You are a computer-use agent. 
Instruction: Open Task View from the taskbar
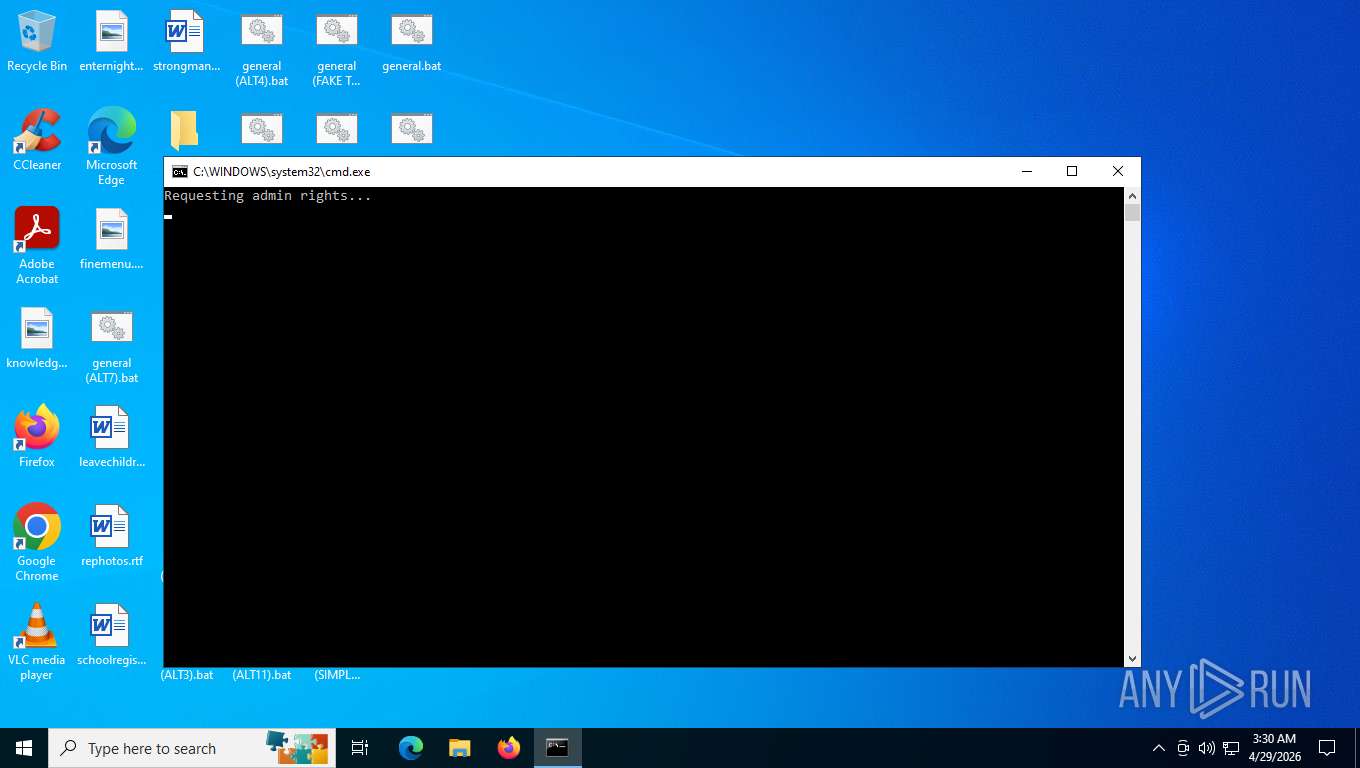(360, 748)
